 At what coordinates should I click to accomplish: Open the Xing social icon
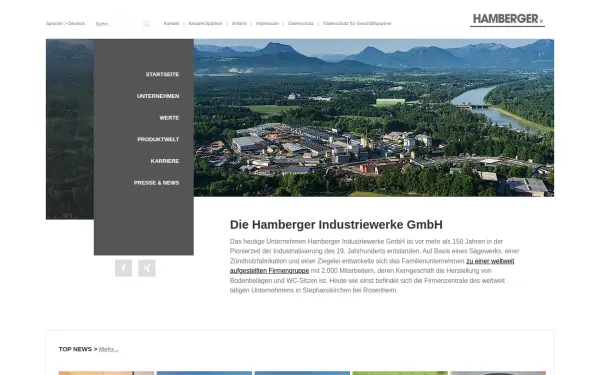[x=147, y=268]
